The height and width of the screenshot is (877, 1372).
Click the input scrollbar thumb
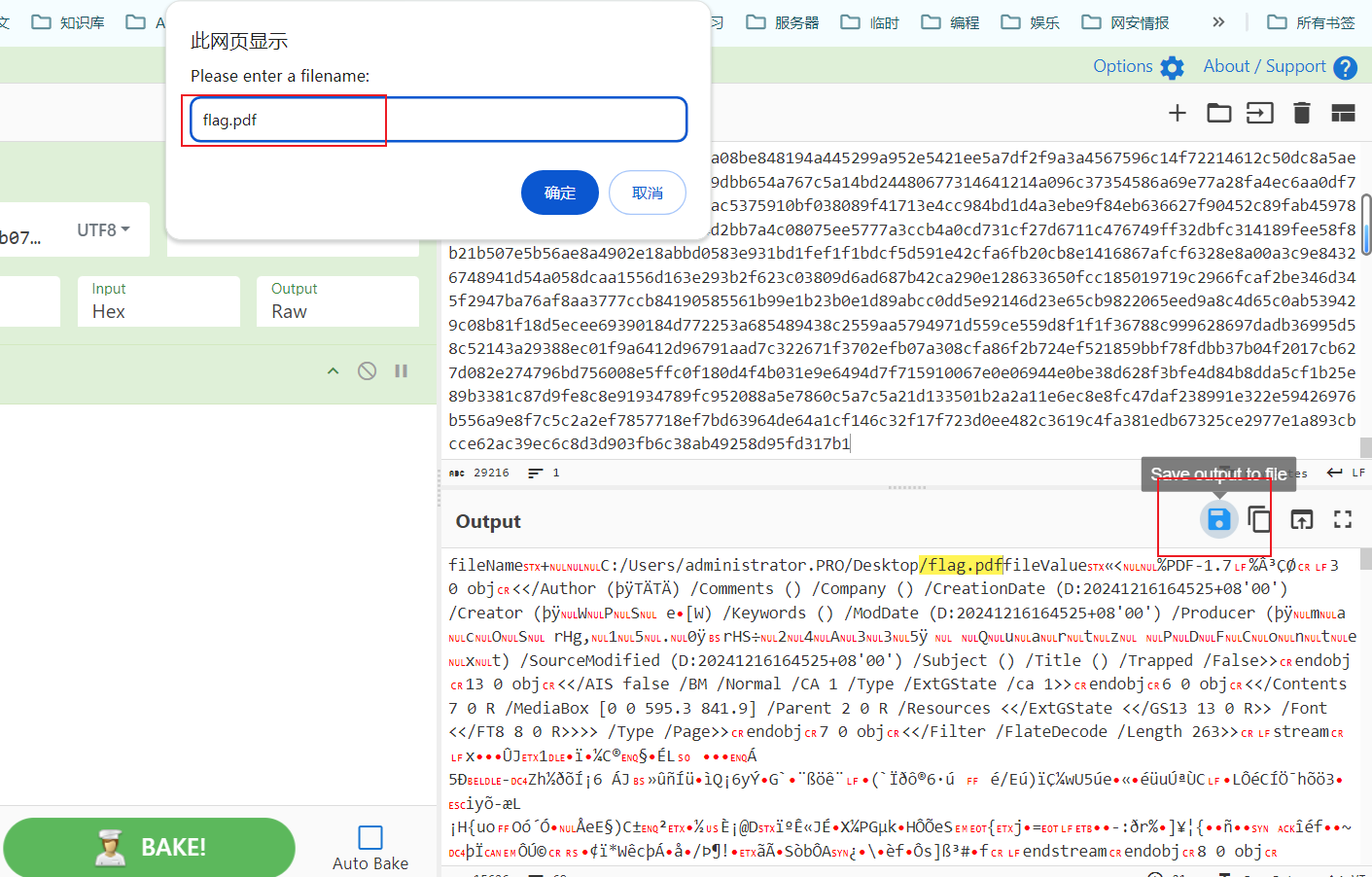(x=1365, y=225)
